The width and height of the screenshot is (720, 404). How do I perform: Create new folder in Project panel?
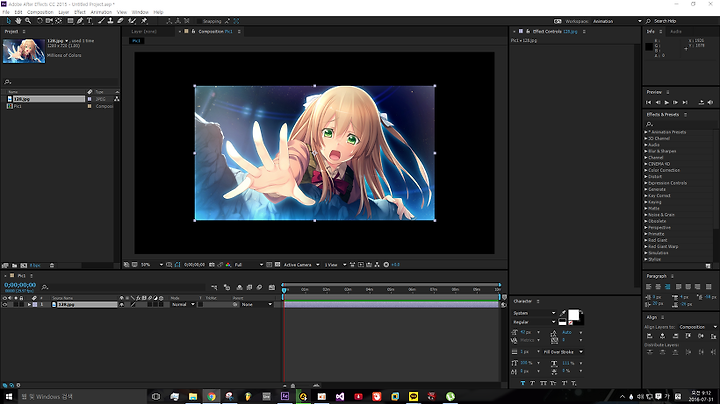15,265
